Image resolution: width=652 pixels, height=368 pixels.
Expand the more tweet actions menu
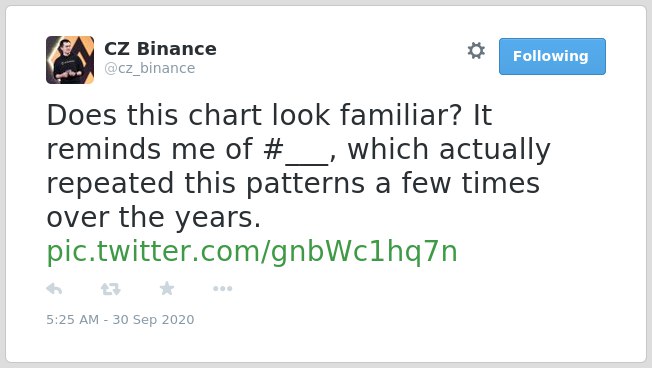point(222,289)
